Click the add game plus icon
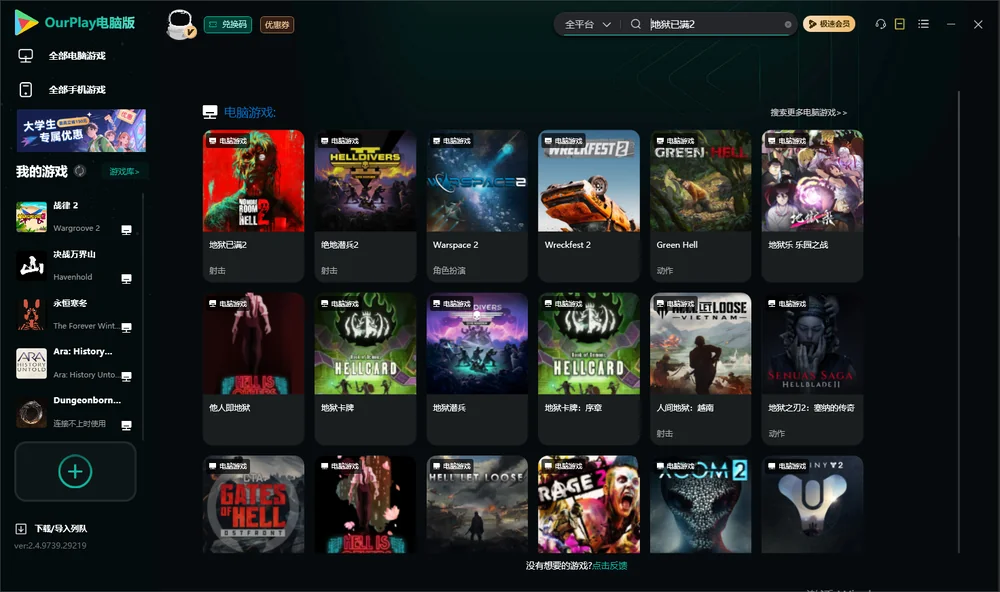This screenshot has height=592, width=1000. click(75, 471)
